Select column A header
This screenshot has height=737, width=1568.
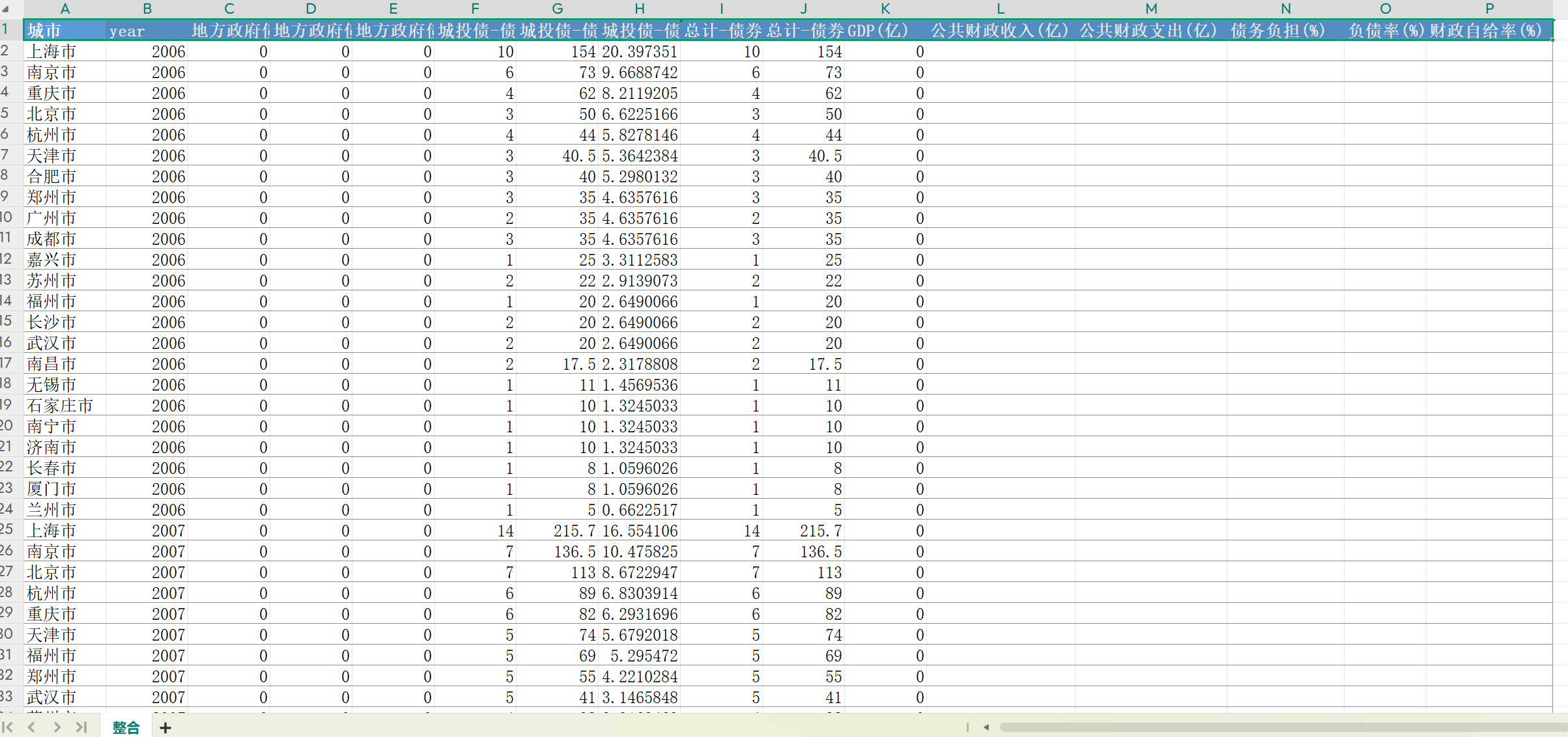pyautogui.click(x=65, y=9)
